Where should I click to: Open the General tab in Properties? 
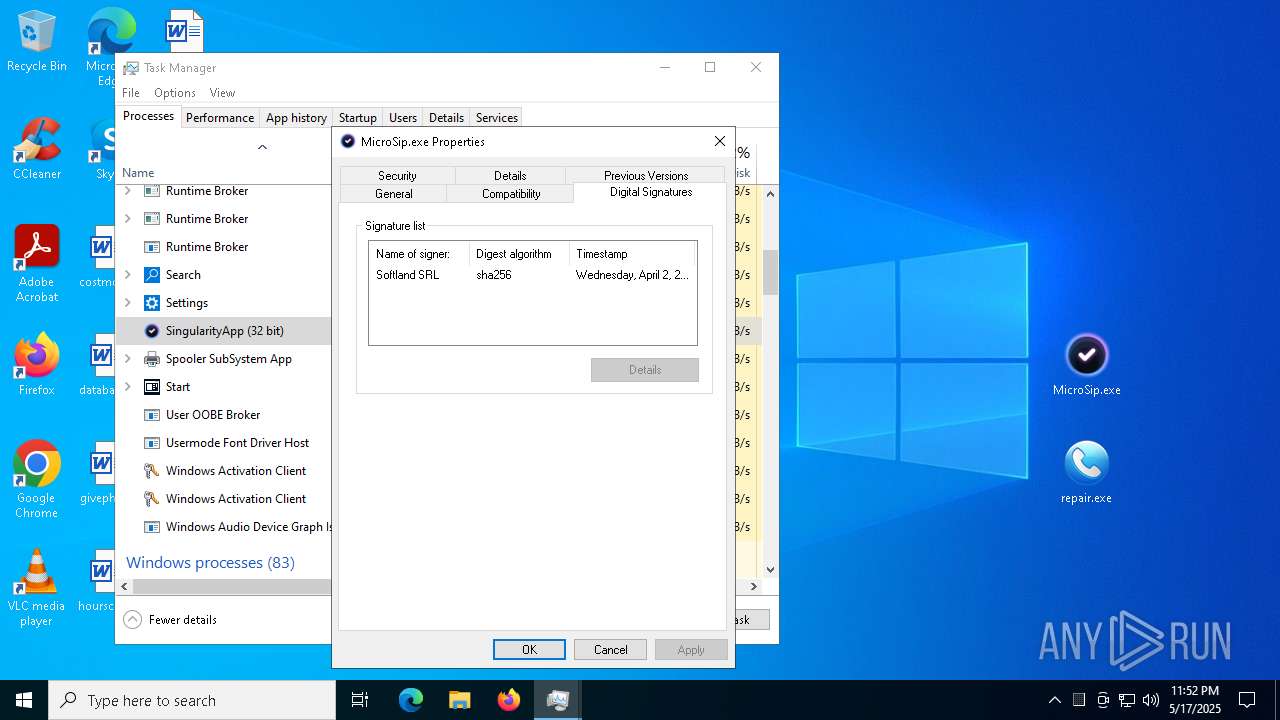pos(394,193)
